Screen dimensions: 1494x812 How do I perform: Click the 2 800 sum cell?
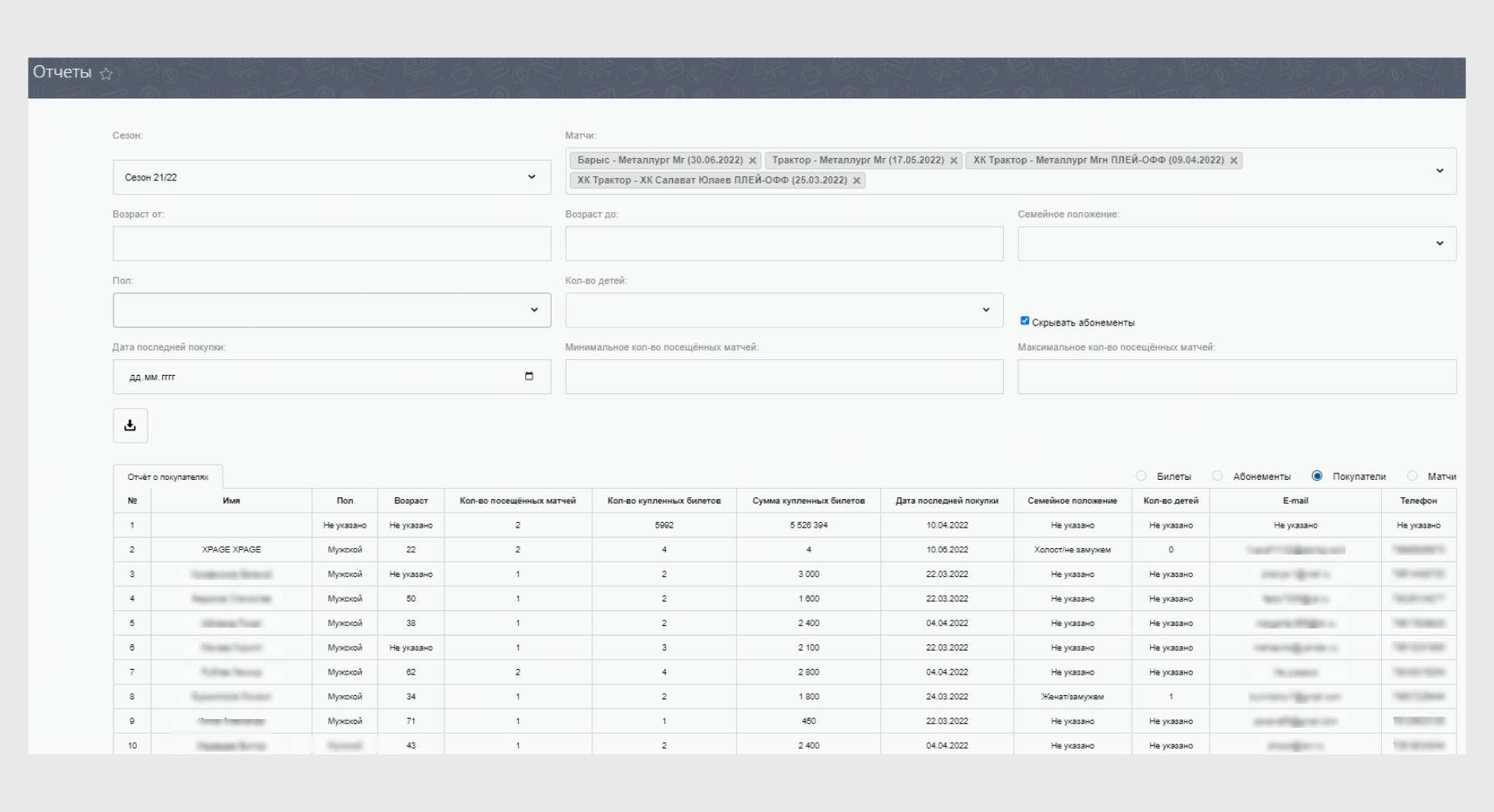point(808,672)
